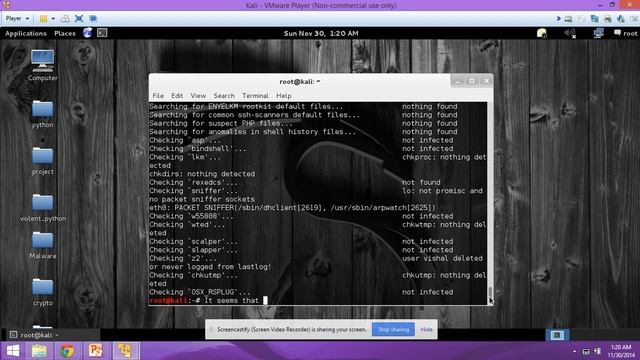Open the Terminal menu in menubar

(255, 96)
